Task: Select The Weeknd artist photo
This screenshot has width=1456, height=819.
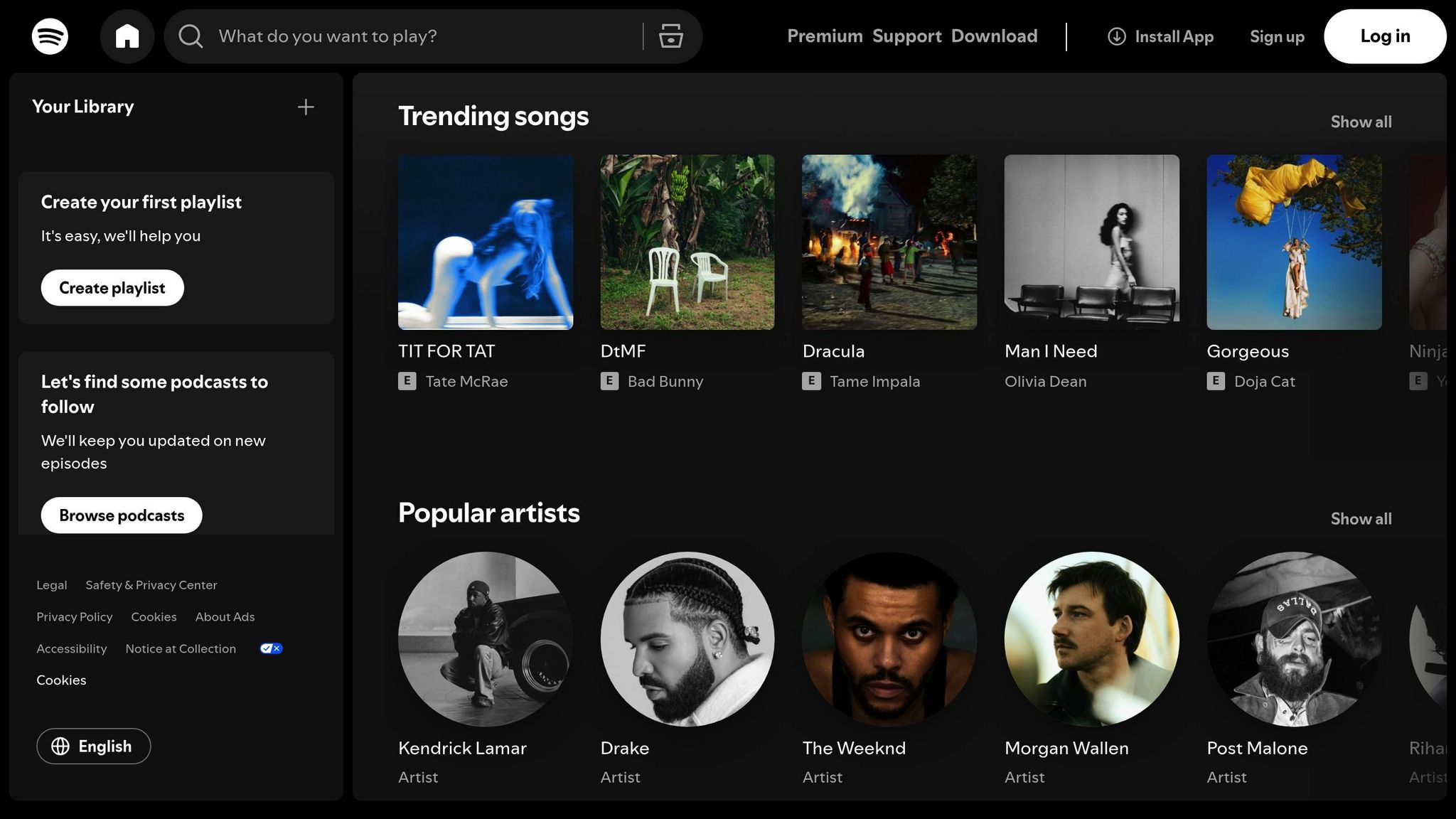Action: click(x=889, y=639)
